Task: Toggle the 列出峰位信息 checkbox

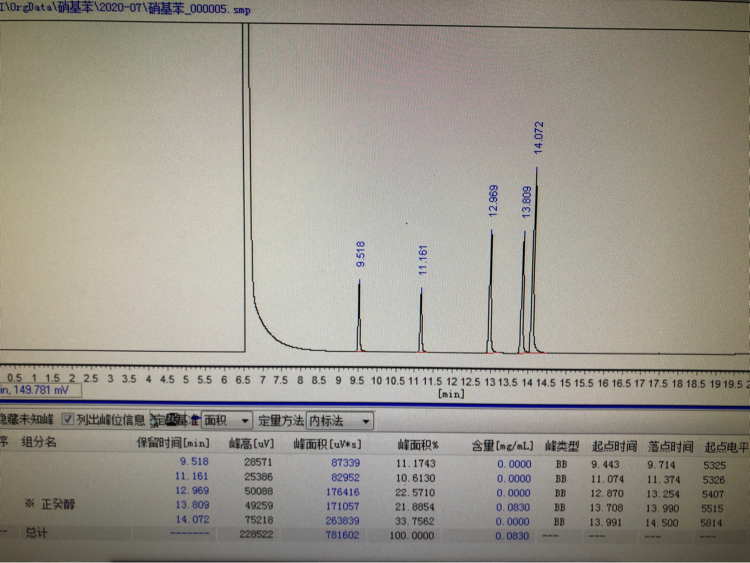Action: pos(67,419)
